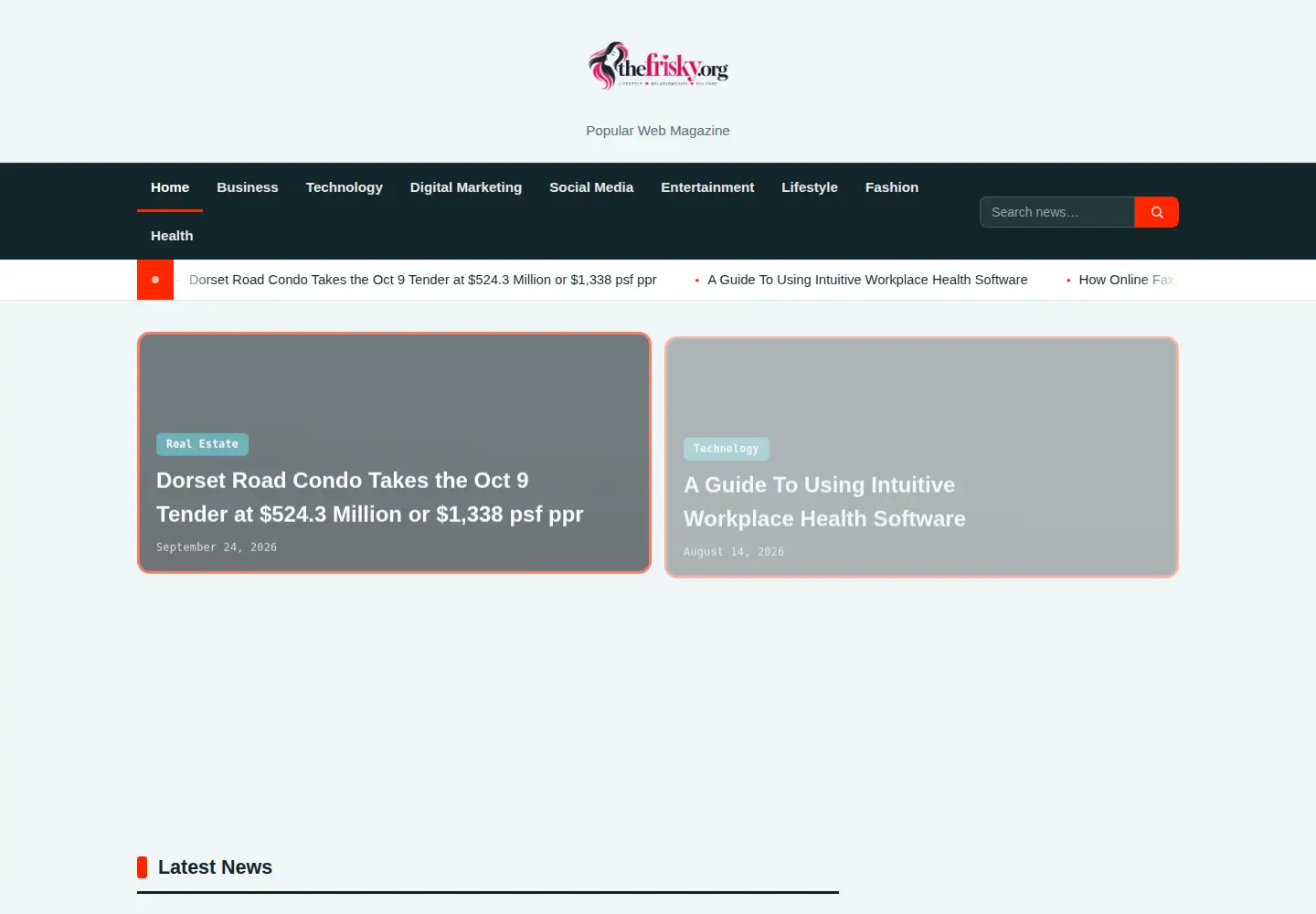Navigate to the Entertainment section
The image size is (1316, 914).
707,187
